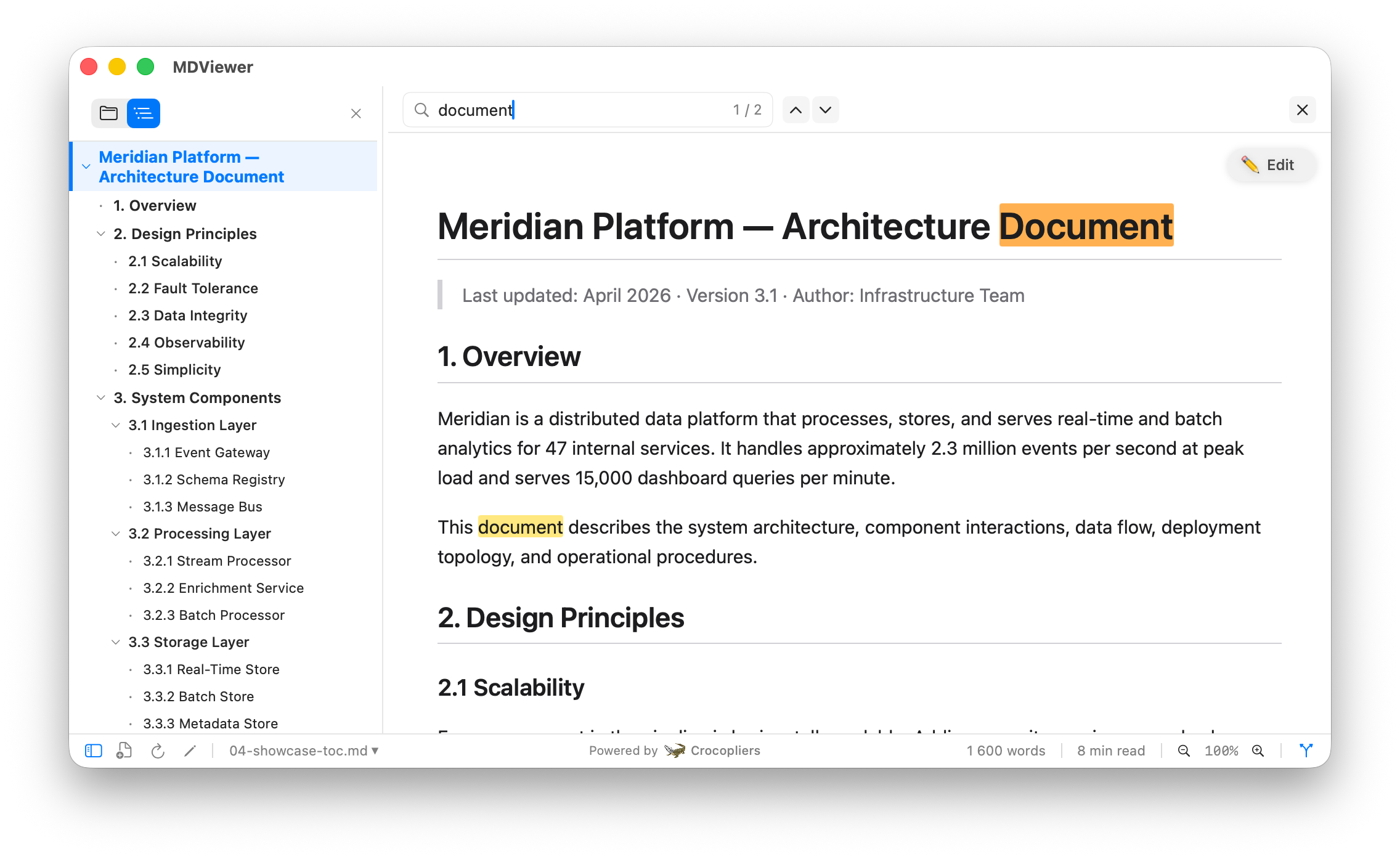Click the 100% zoom level
Image resolution: width=1400 pixels, height=859 pixels.
pos(1221,751)
